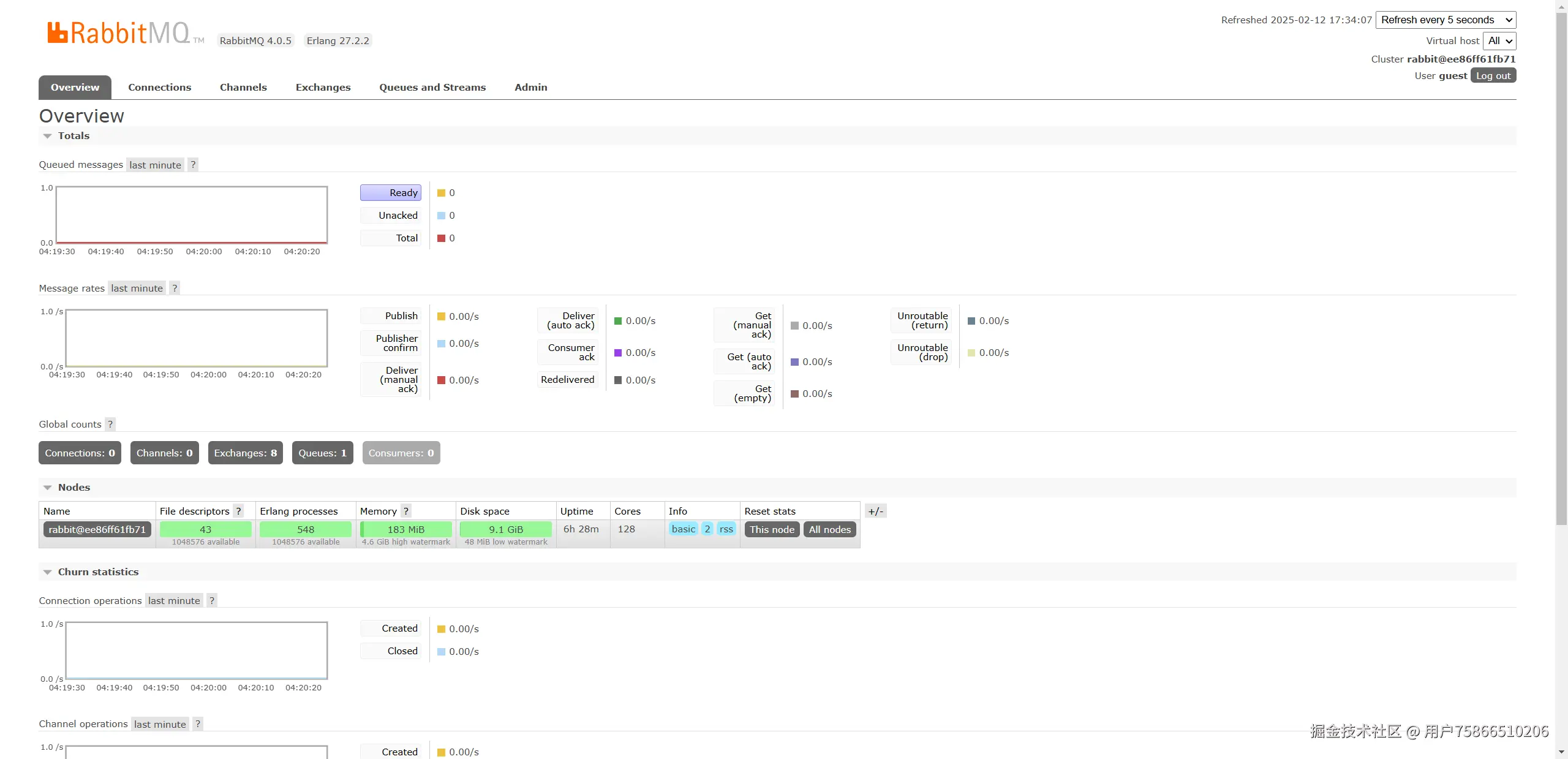Switch to the Queues and Streams tab
This screenshot has height=759, width=1568.
coord(432,87)
